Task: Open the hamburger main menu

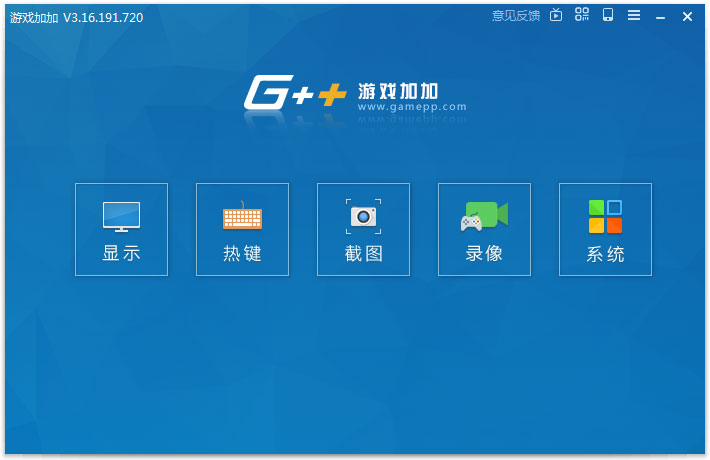Action: click(x=634, y=15)
